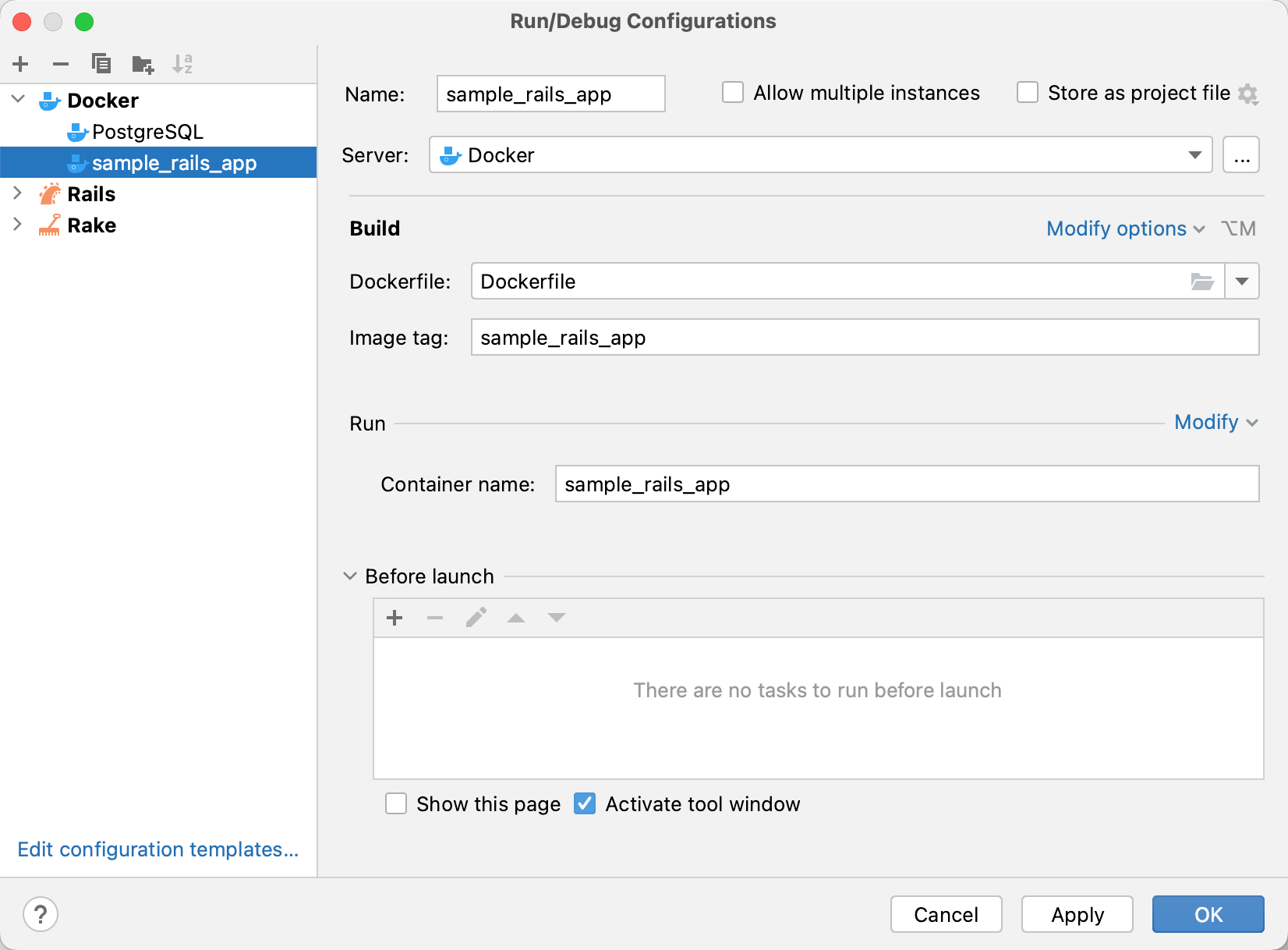This screenshot has width=1288, height=950.
Task: Open the Server dropdown
Action: pyautogui.click(x=1194, y=155)
